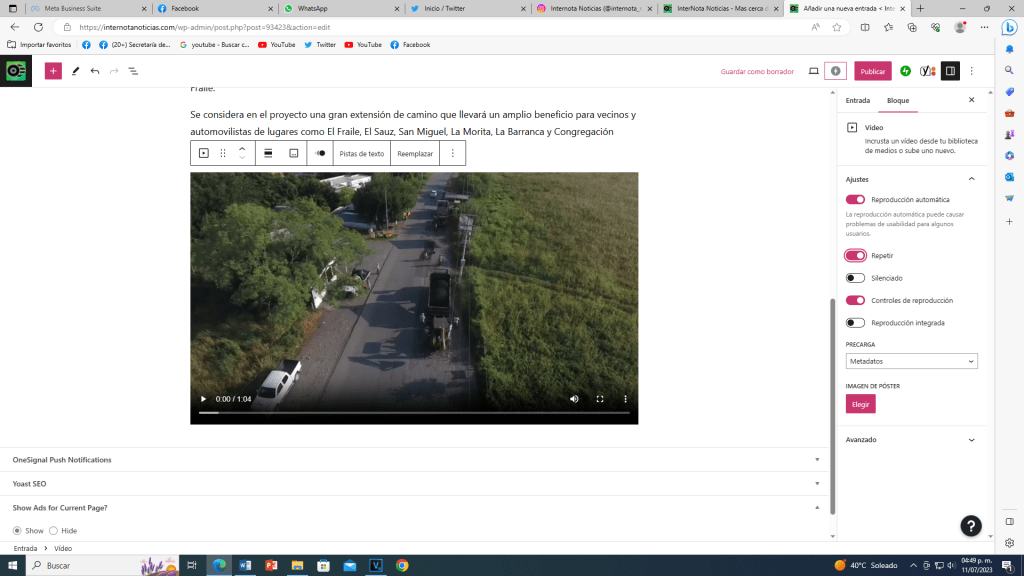Play the video in the editor
The height and width of the screenshot is (576, 1024).
[204, 399]
